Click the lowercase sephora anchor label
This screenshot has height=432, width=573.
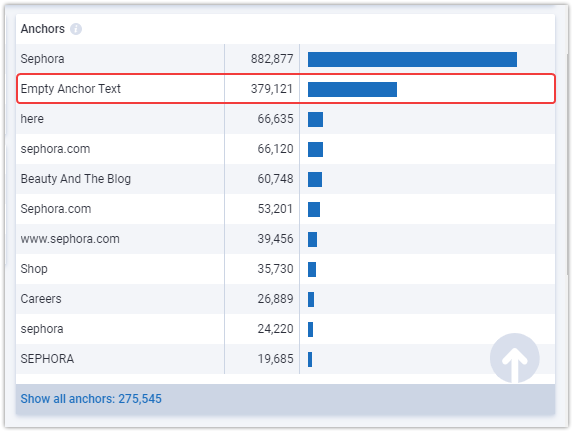tap(42, 329)
